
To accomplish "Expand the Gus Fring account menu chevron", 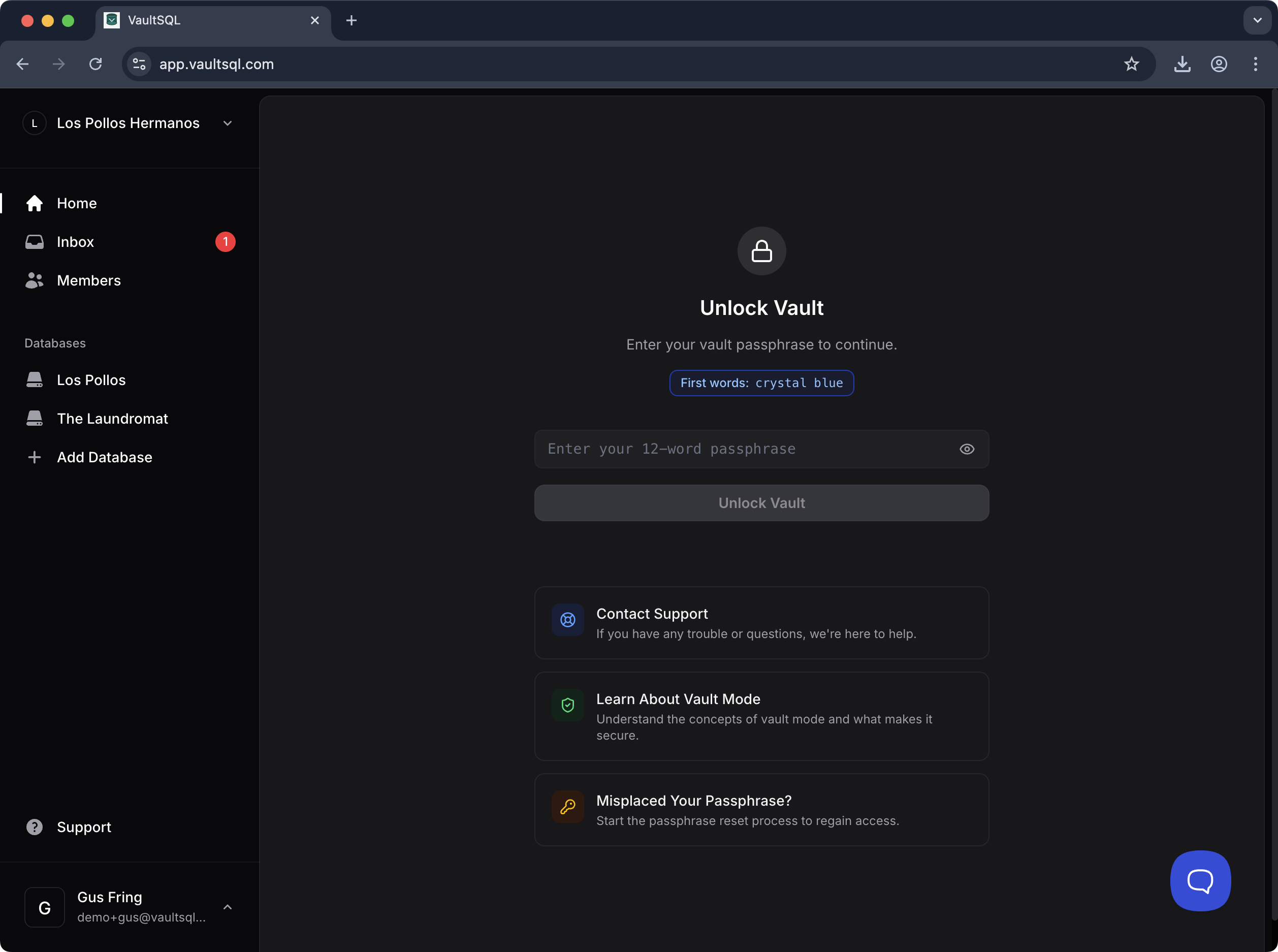I will tap(227, 907).
